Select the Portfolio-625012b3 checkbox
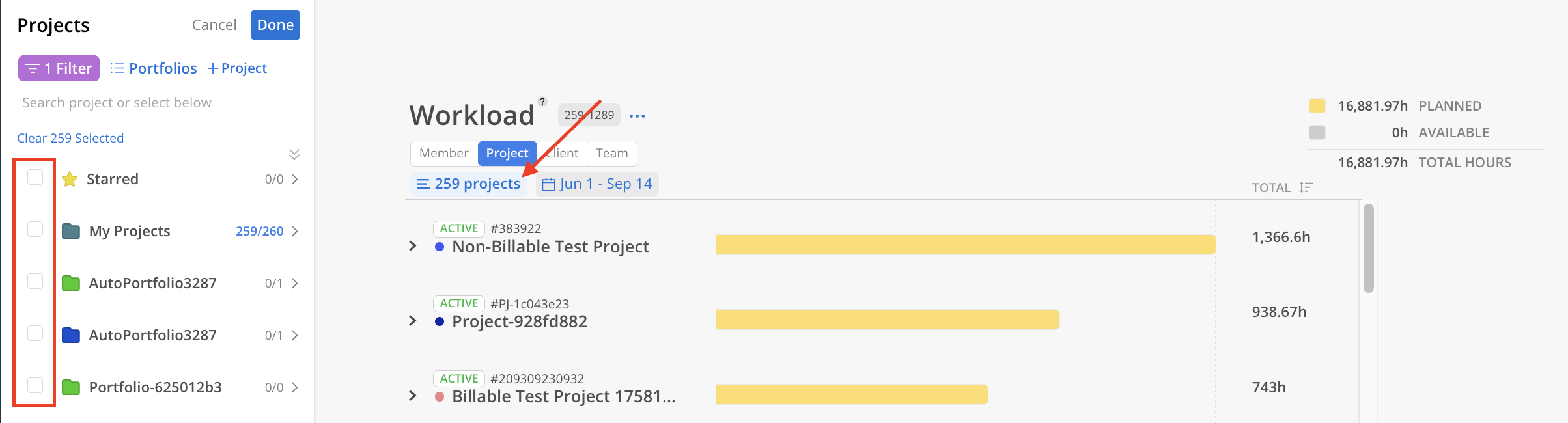The height and width of the screenshot is (423, 1568). (35, 385)
